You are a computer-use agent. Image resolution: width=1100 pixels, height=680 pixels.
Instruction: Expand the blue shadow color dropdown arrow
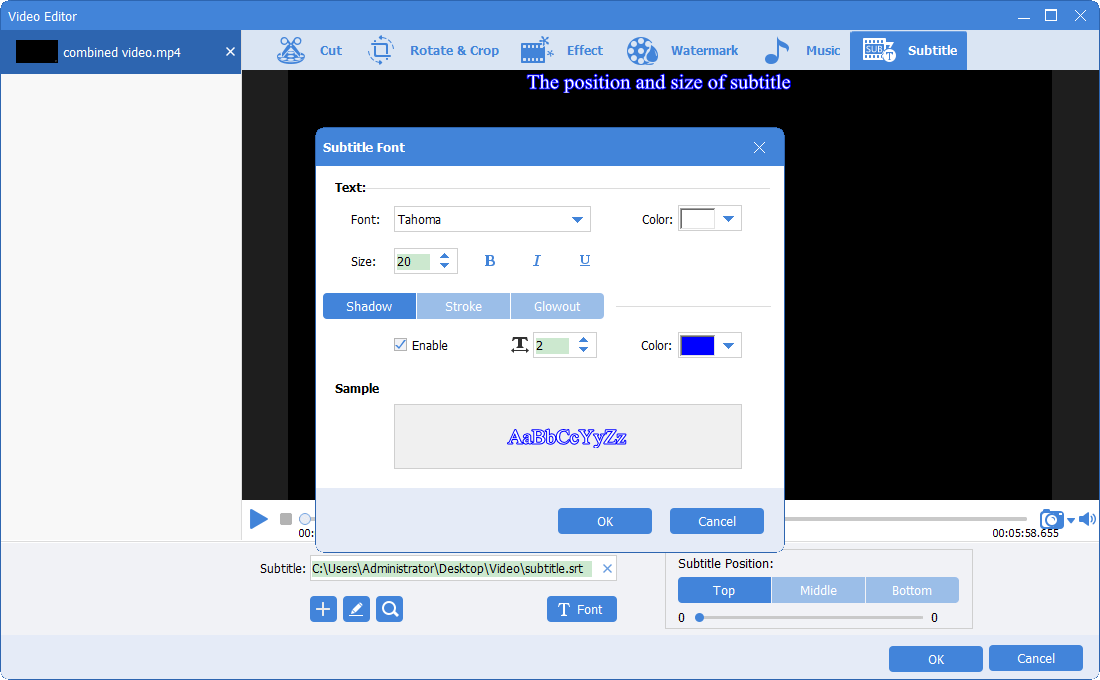pyautogui.click(x=728, y=346)
